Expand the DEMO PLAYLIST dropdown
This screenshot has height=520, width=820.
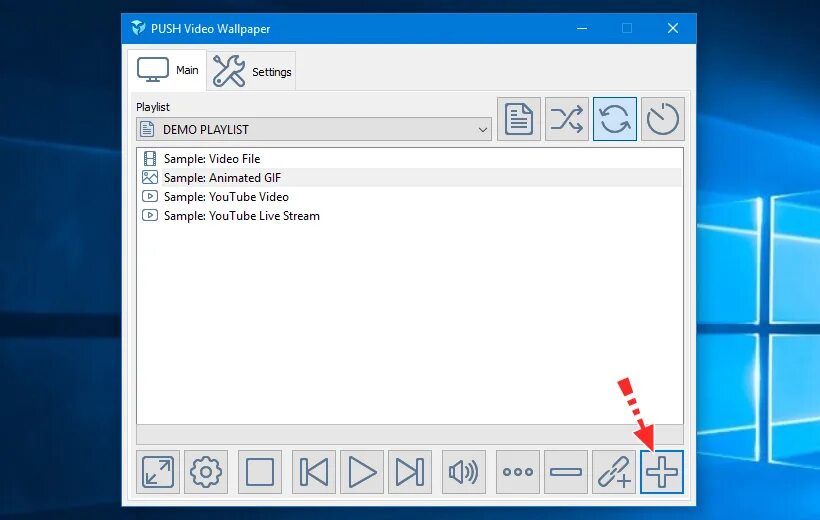pos(314,129)
